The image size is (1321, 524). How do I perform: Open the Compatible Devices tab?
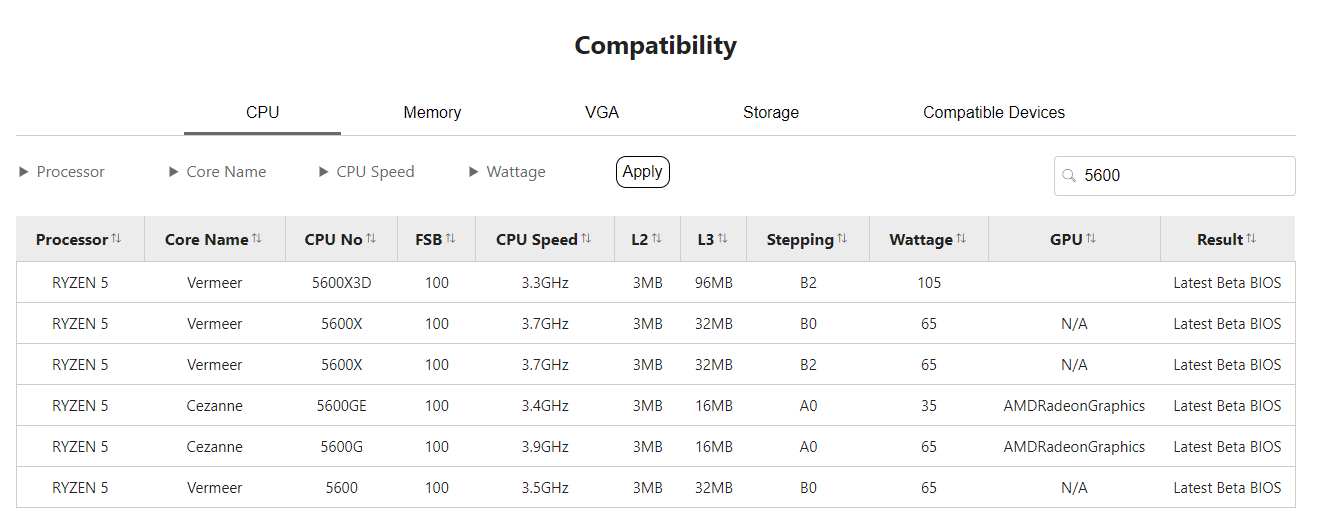[994, 113]
